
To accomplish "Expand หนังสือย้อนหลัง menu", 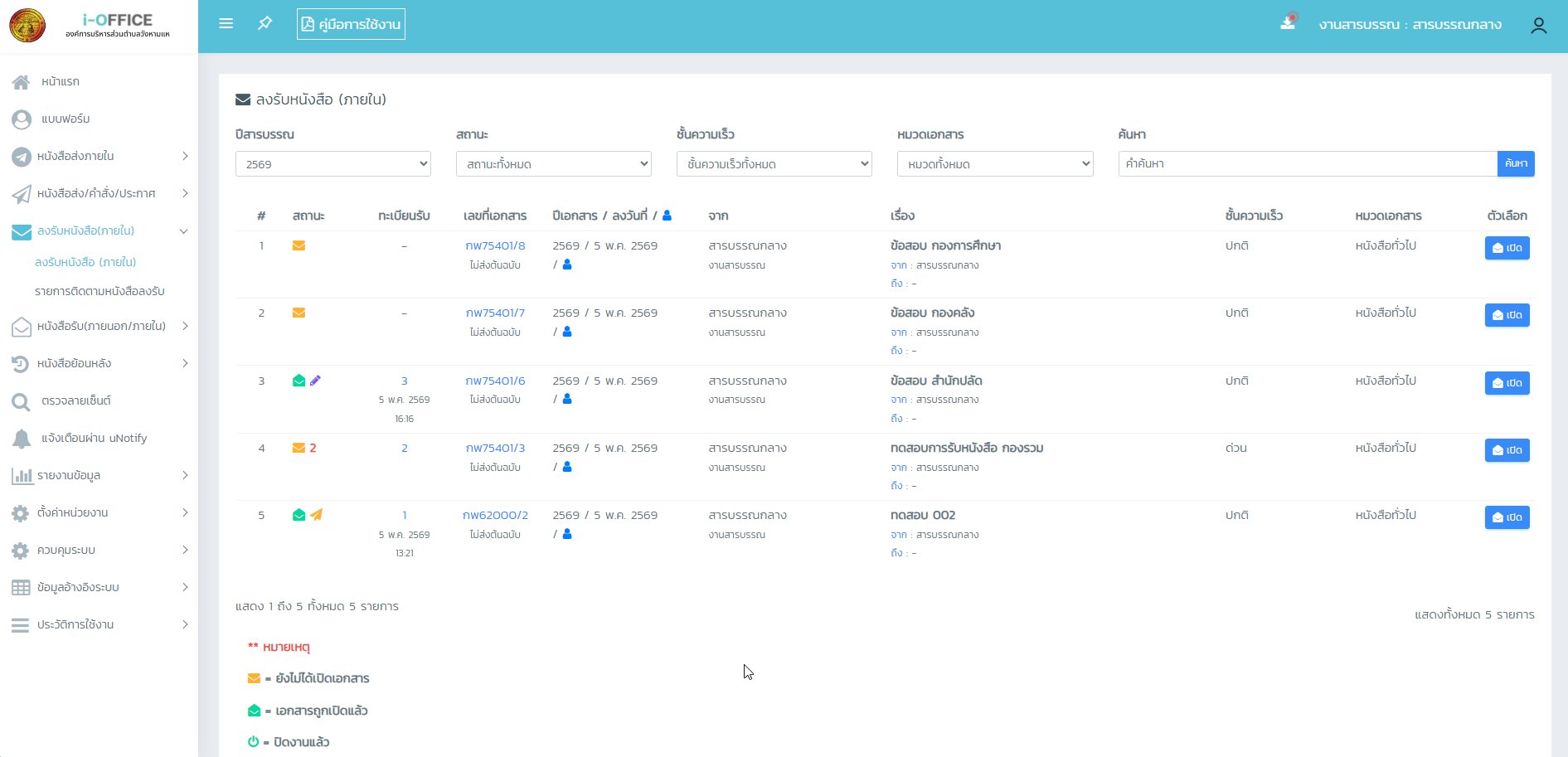I will [x=99, y=363].
